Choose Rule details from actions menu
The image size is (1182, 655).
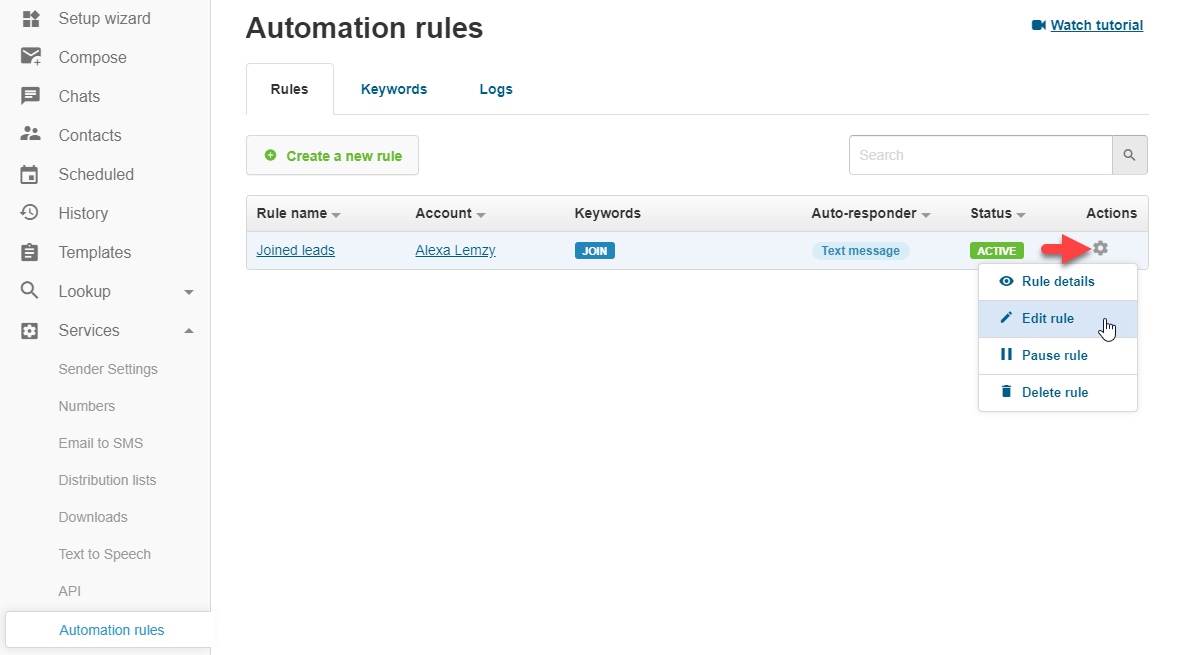1058,281
